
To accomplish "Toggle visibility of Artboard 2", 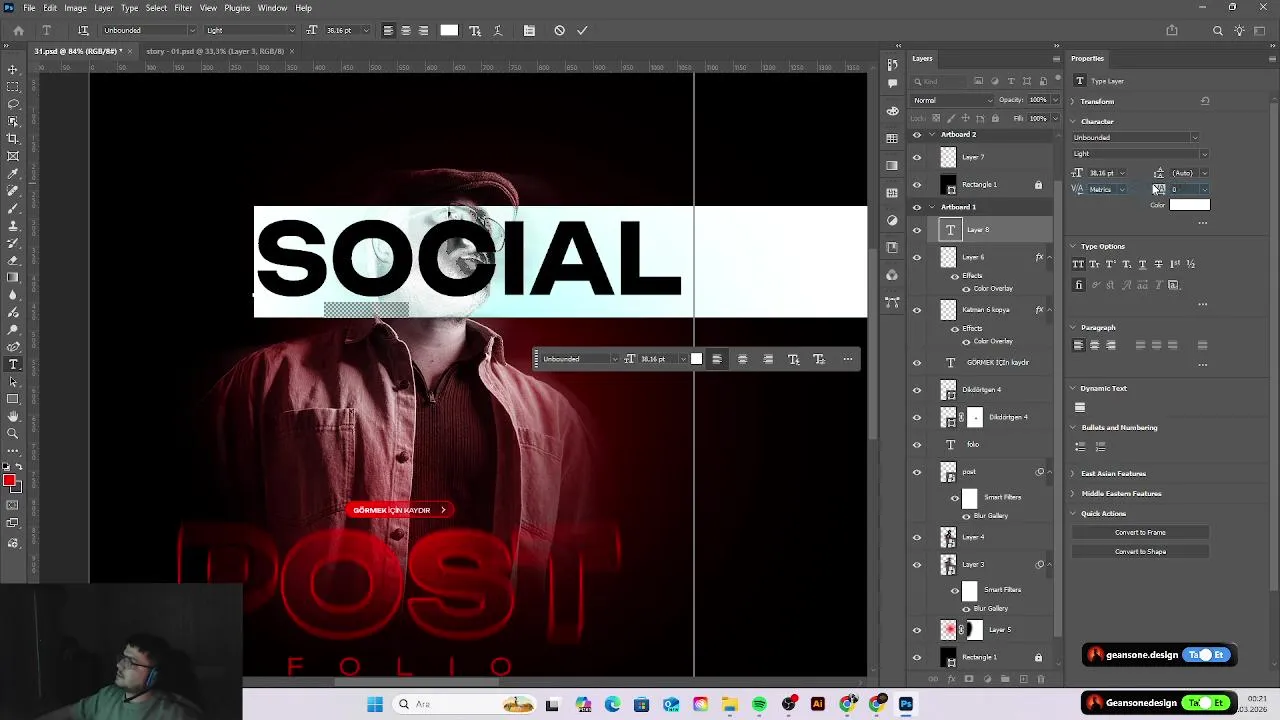I will pos(917,135).
